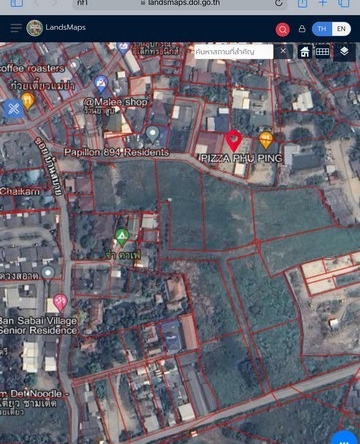The image size is (360, 444).
Task: Click the LandsMaps logo emblem
Action: tap(34, 28)
